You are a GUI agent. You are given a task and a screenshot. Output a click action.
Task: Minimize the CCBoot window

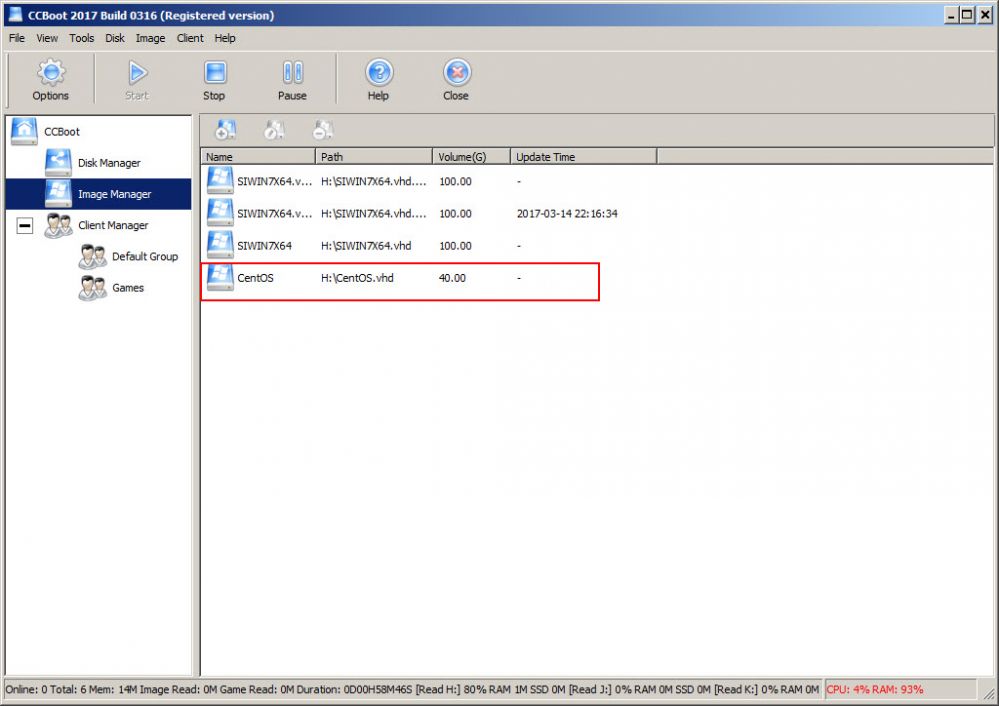click(951, 15)
